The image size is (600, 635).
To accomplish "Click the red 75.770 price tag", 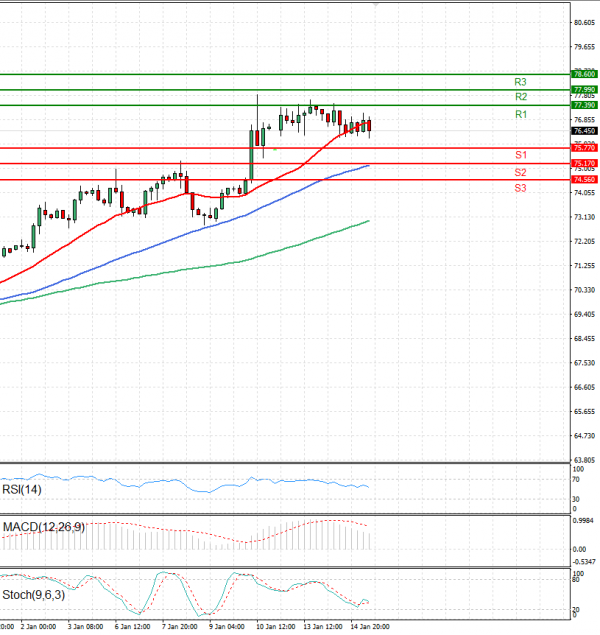I will (584, 148).
